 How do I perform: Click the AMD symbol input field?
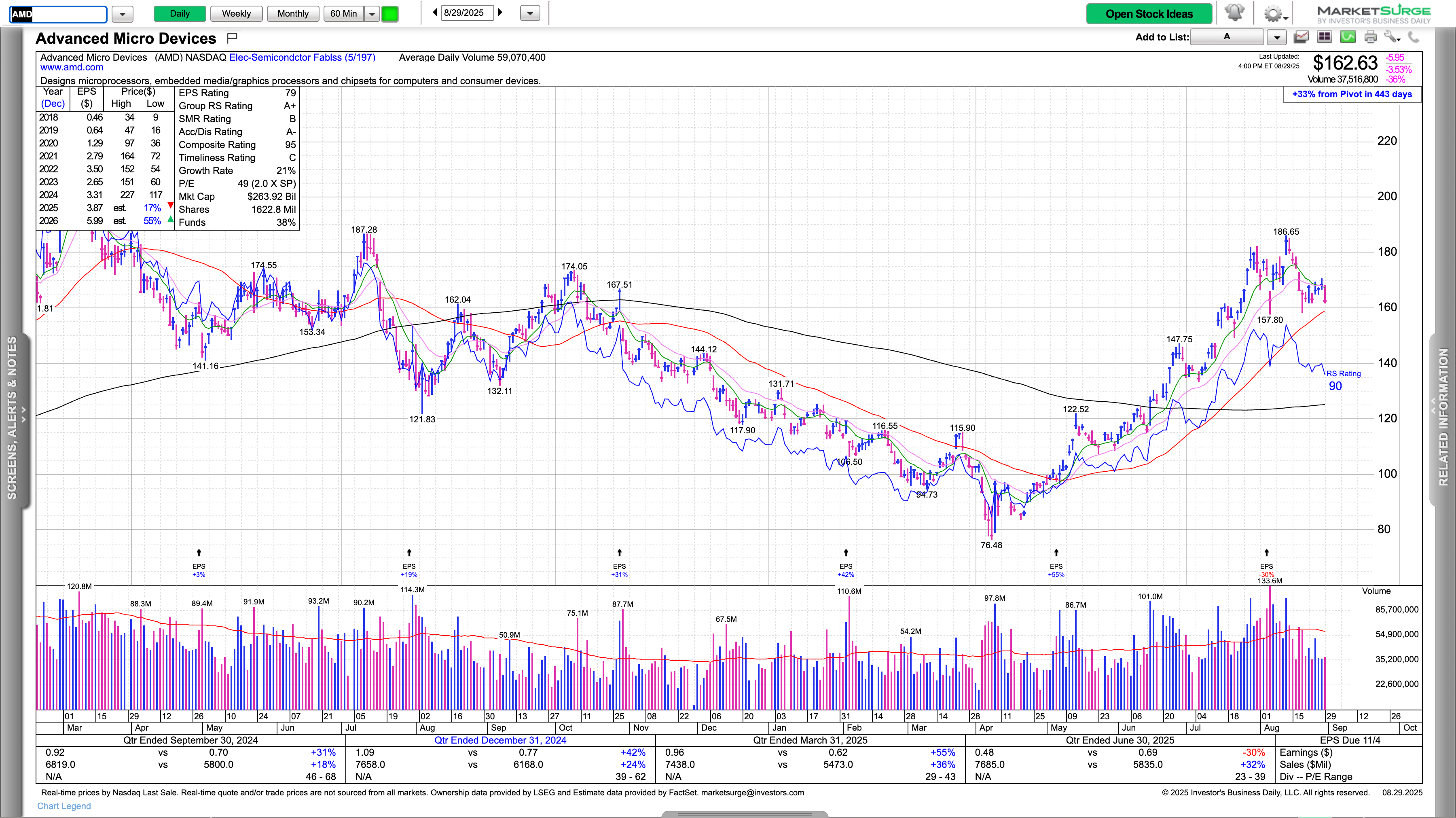59,14
